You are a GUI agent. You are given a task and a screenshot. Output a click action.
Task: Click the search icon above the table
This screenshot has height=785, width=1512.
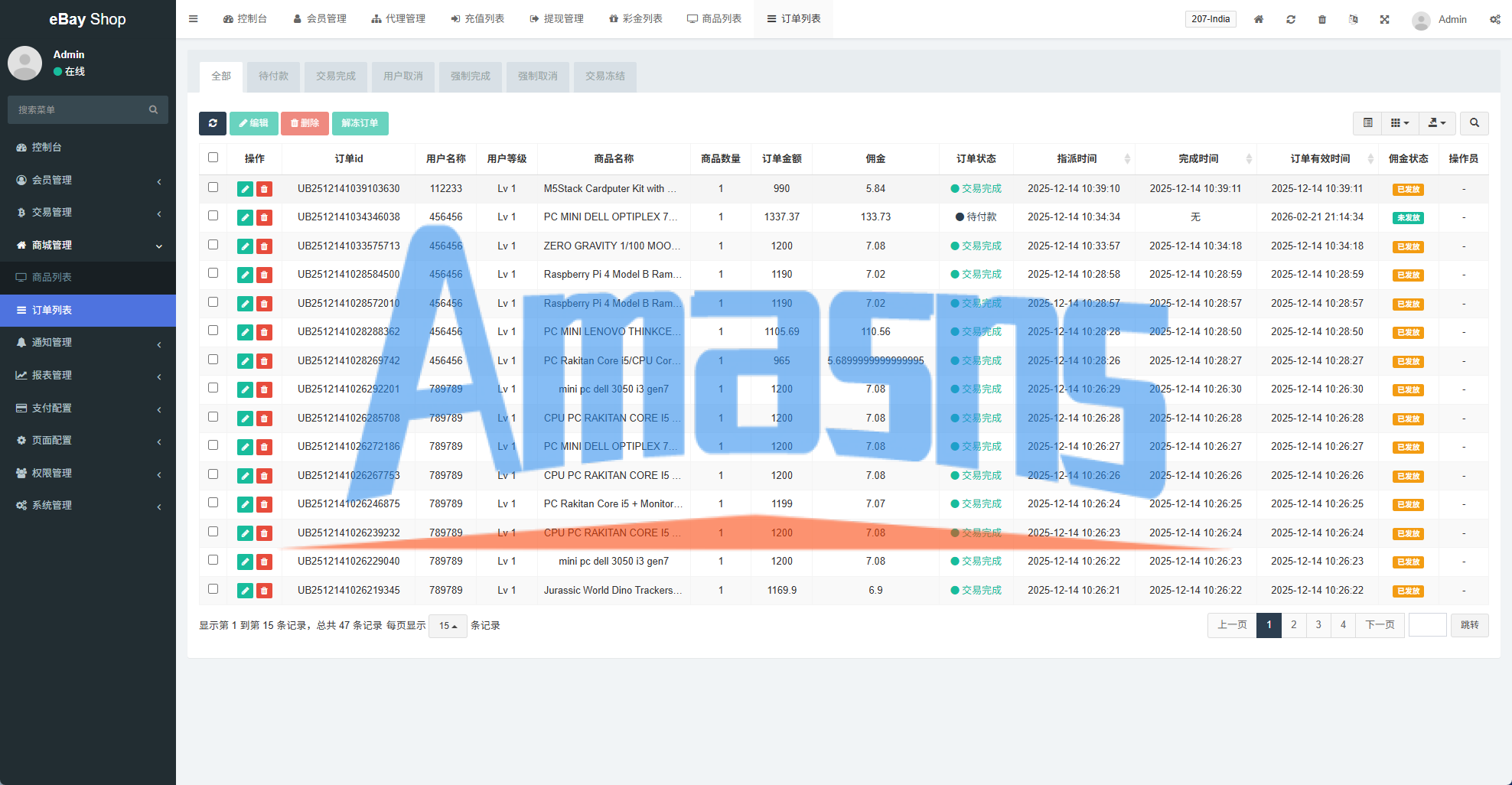1475,123
